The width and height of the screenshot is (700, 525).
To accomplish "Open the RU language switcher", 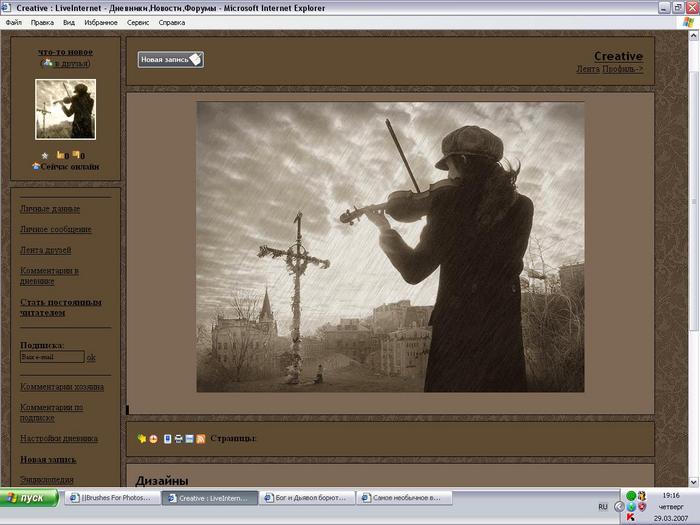I will [x=603, y=506].
